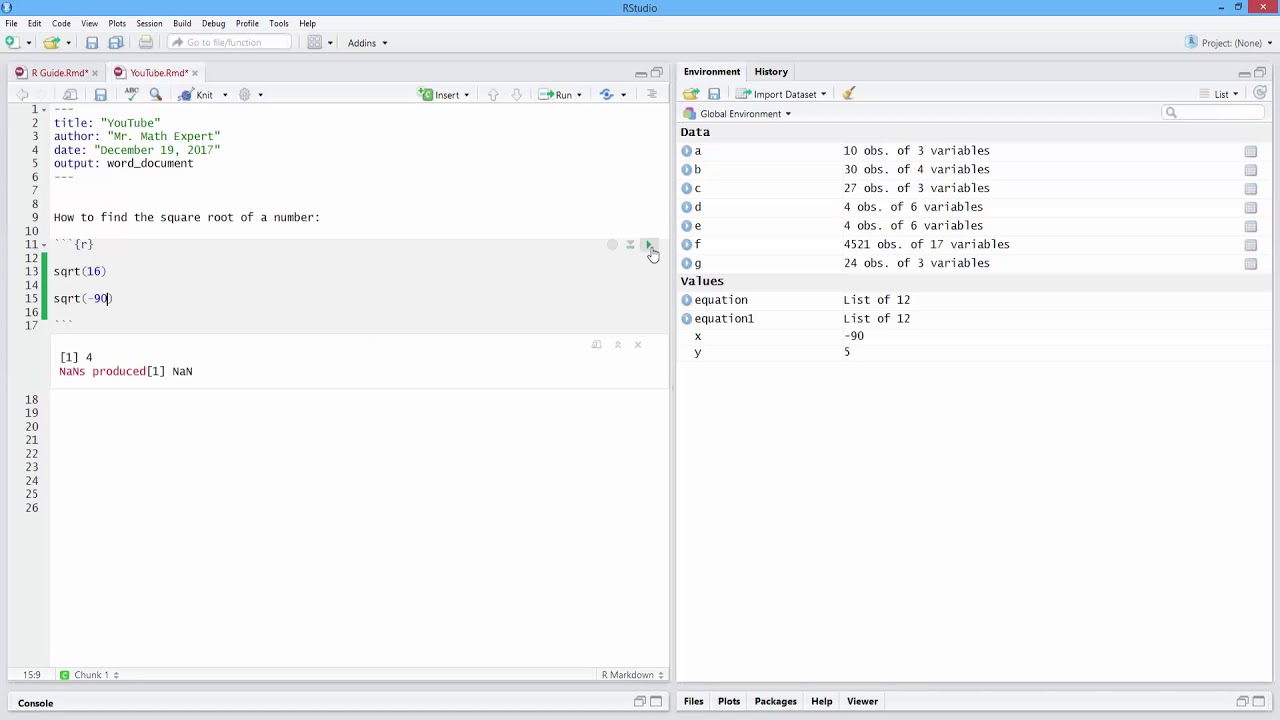Click value -90 of variable x
Image resolution: width=1280 pixels, height=720 pixels.
[x=853, y=336]
